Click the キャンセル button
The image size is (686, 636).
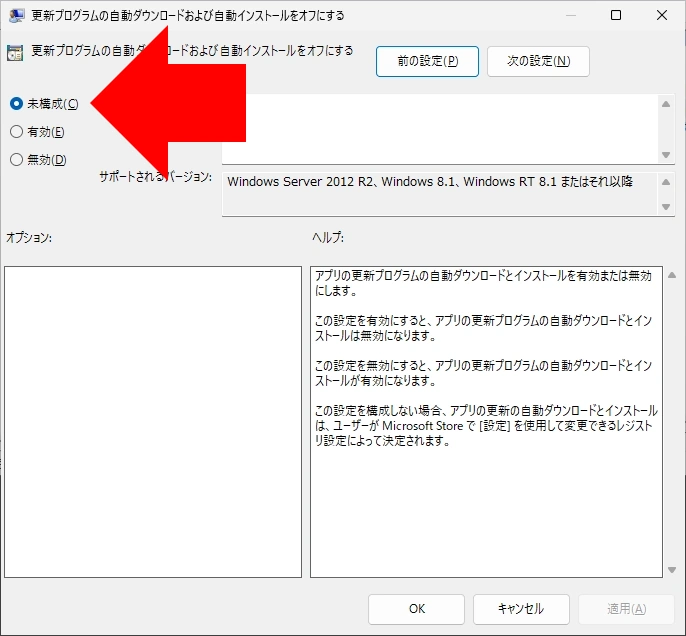point(521,609)
